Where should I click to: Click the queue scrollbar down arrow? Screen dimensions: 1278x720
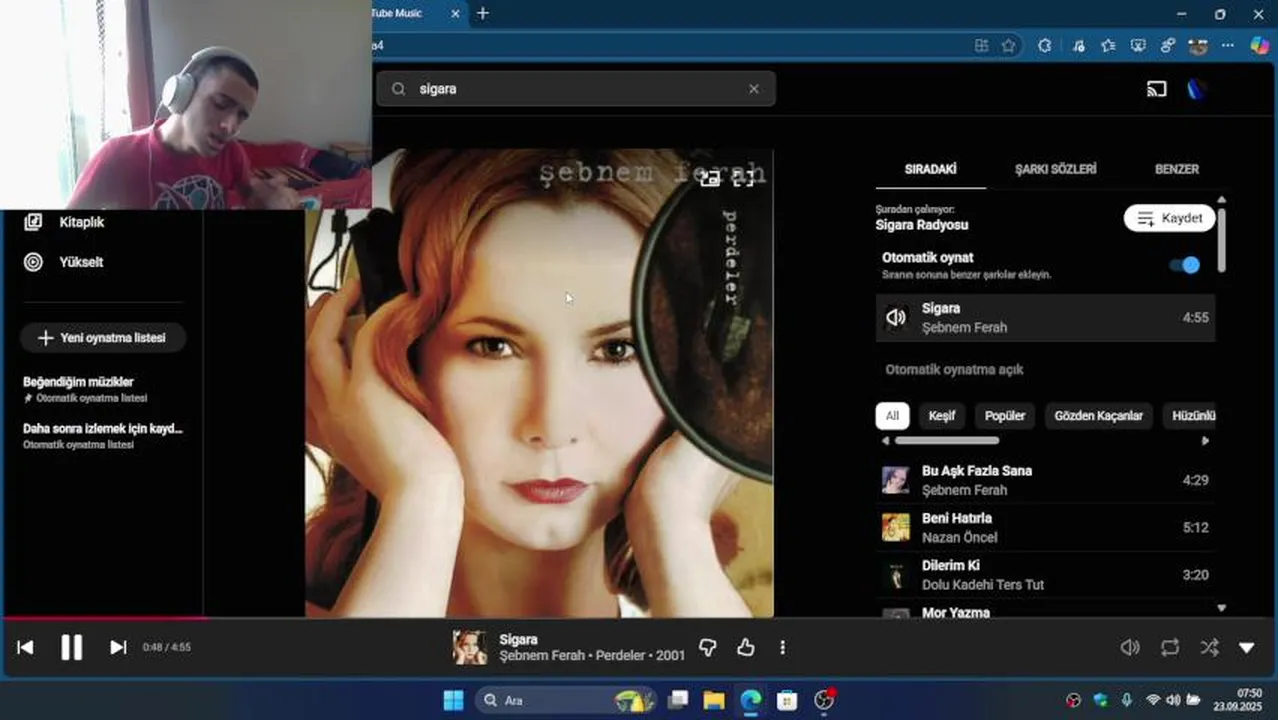tap(1221, 608)
